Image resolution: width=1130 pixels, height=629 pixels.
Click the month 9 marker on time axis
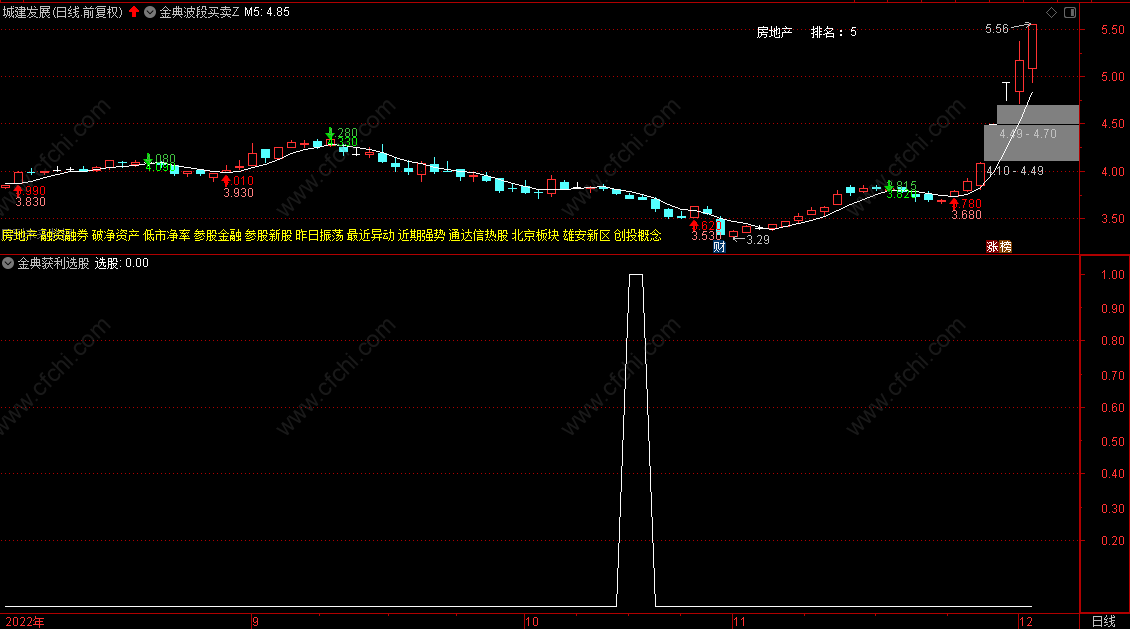coord(256,621)
